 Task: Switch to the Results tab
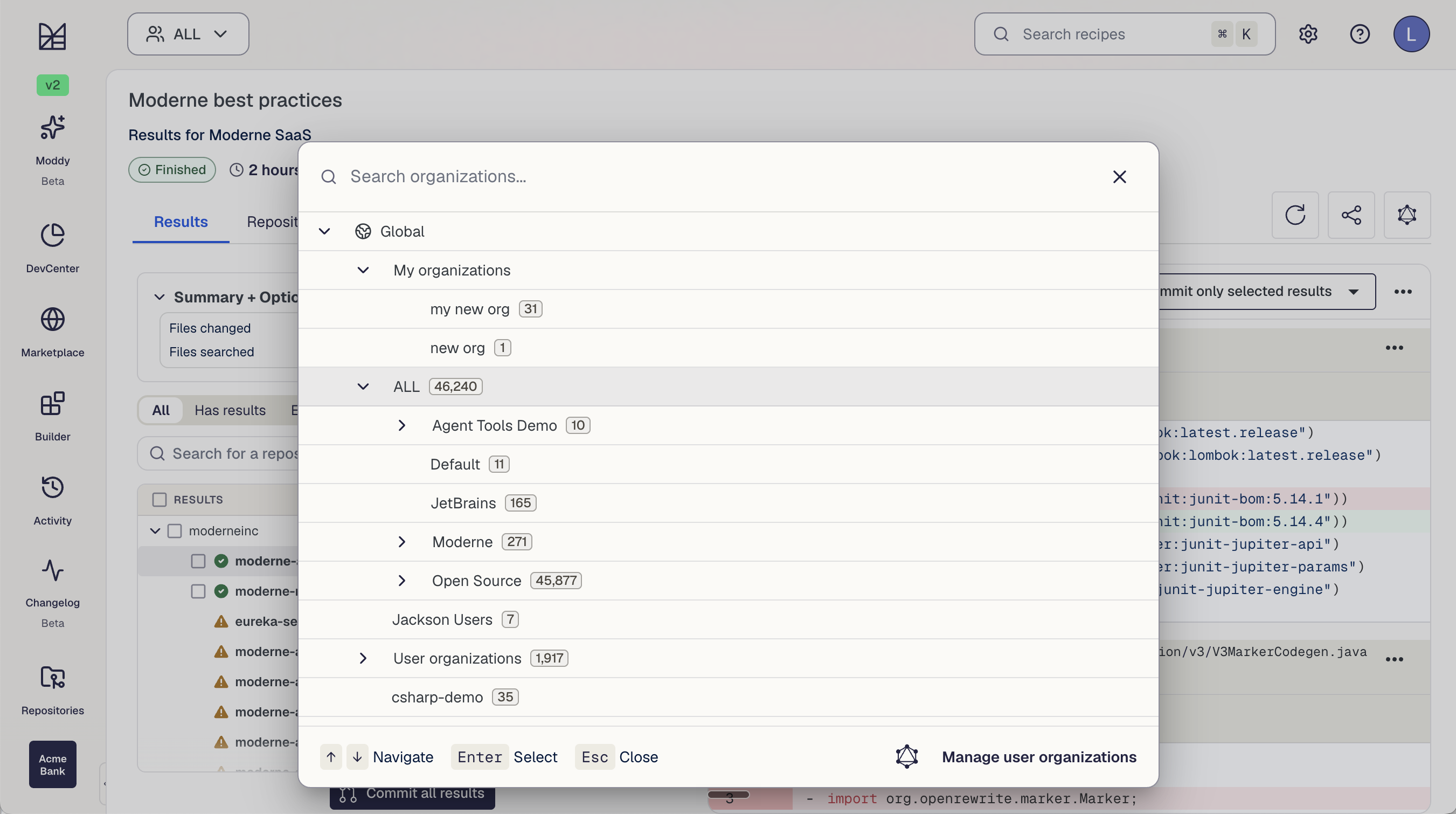pyautogui.click(x=181, y=222)
